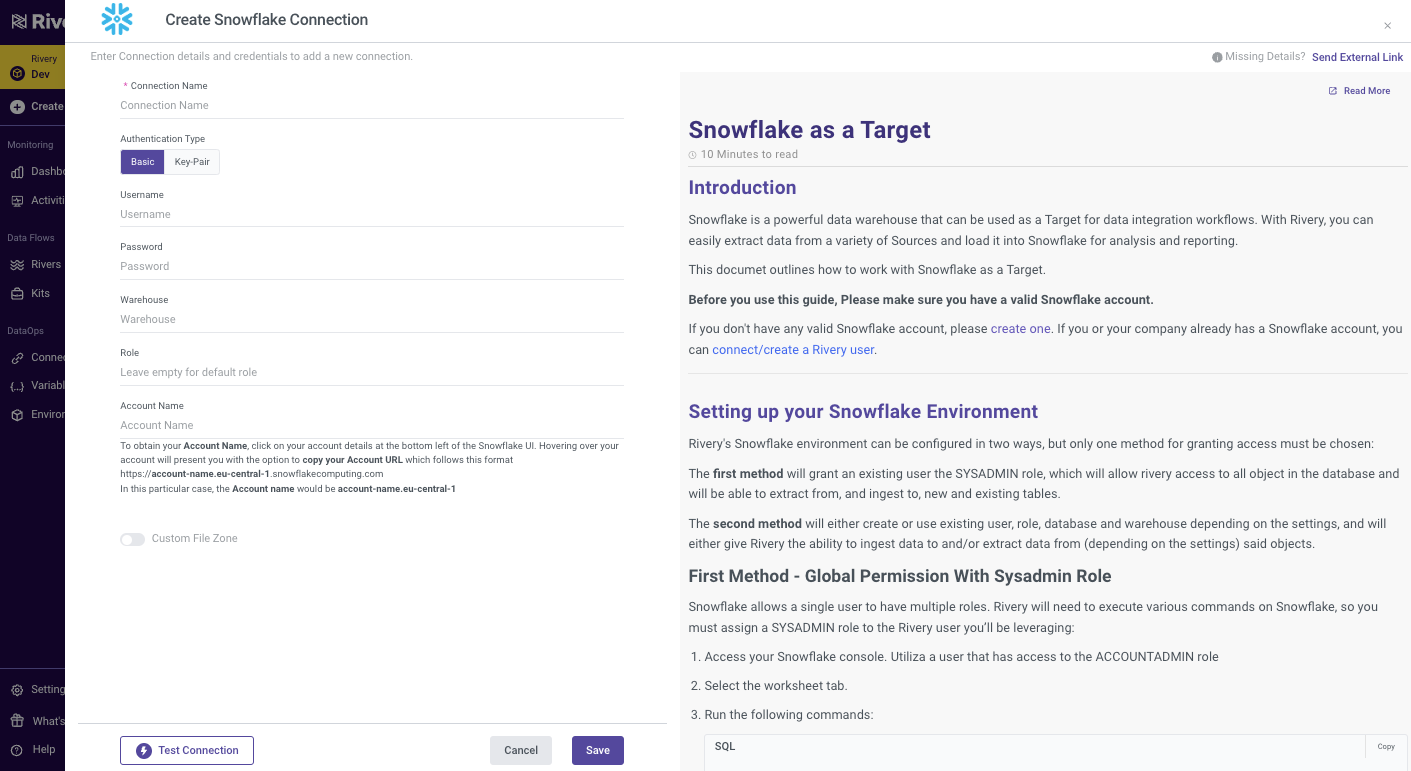Click the Save button

point(598,751)
